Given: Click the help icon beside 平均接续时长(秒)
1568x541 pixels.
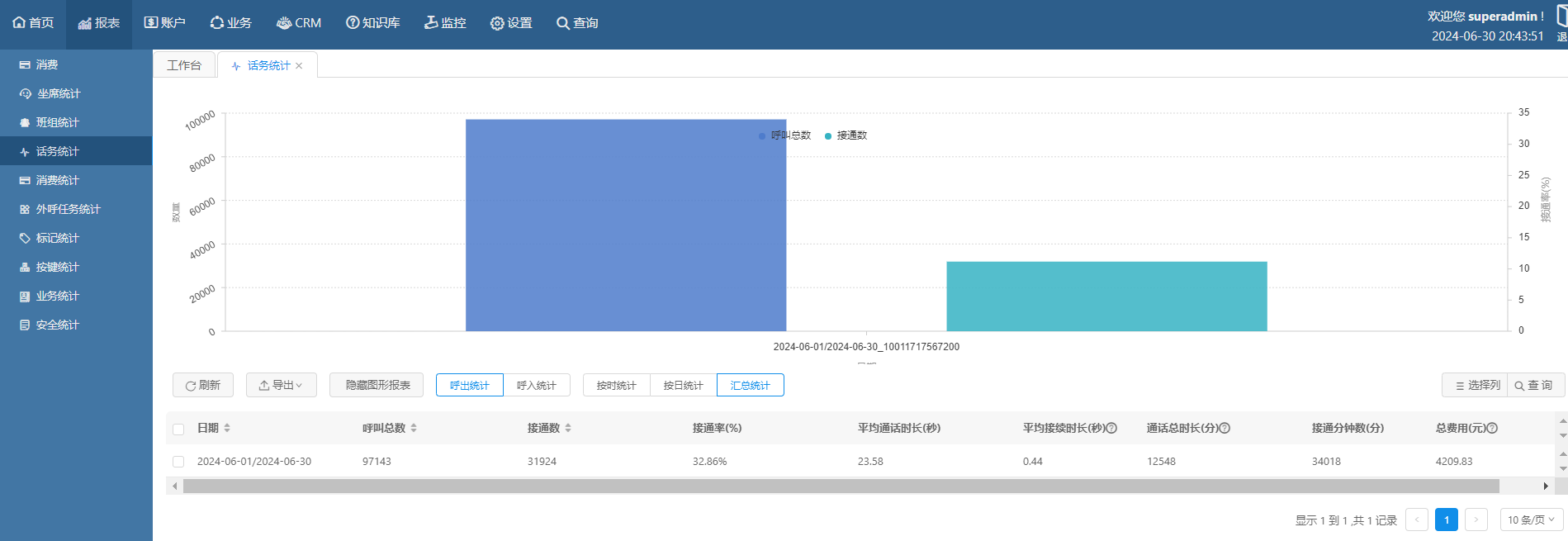Looking at the screenshot, I should 1111,428.
